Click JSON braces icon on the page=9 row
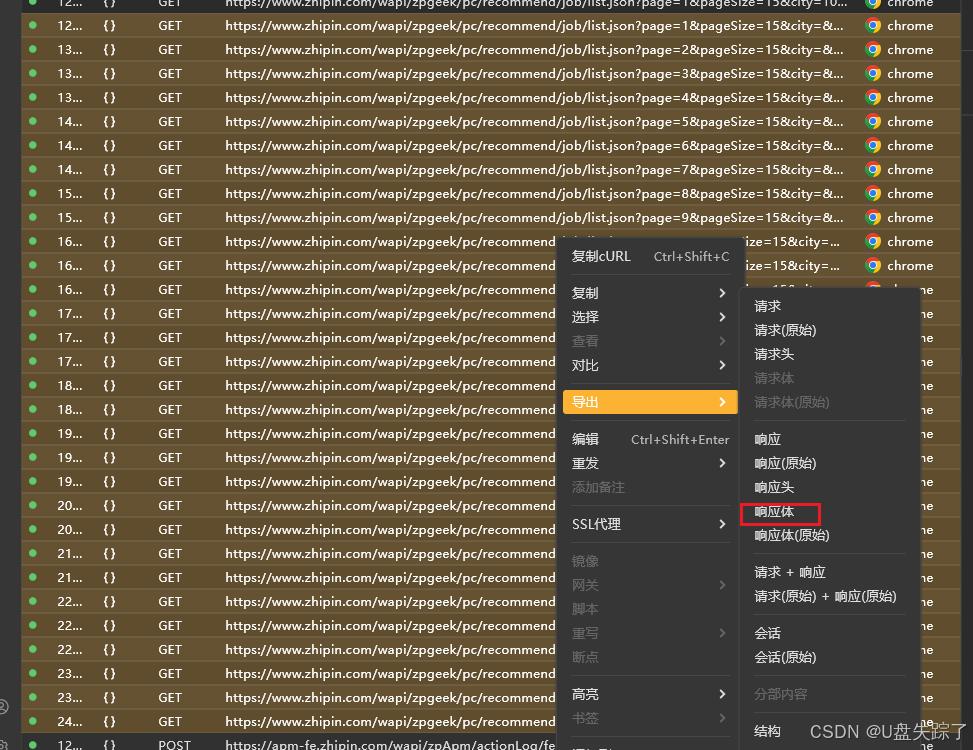The width and height of the screenshot is (973, 750). pyautogui.click(x=109, y=218)
